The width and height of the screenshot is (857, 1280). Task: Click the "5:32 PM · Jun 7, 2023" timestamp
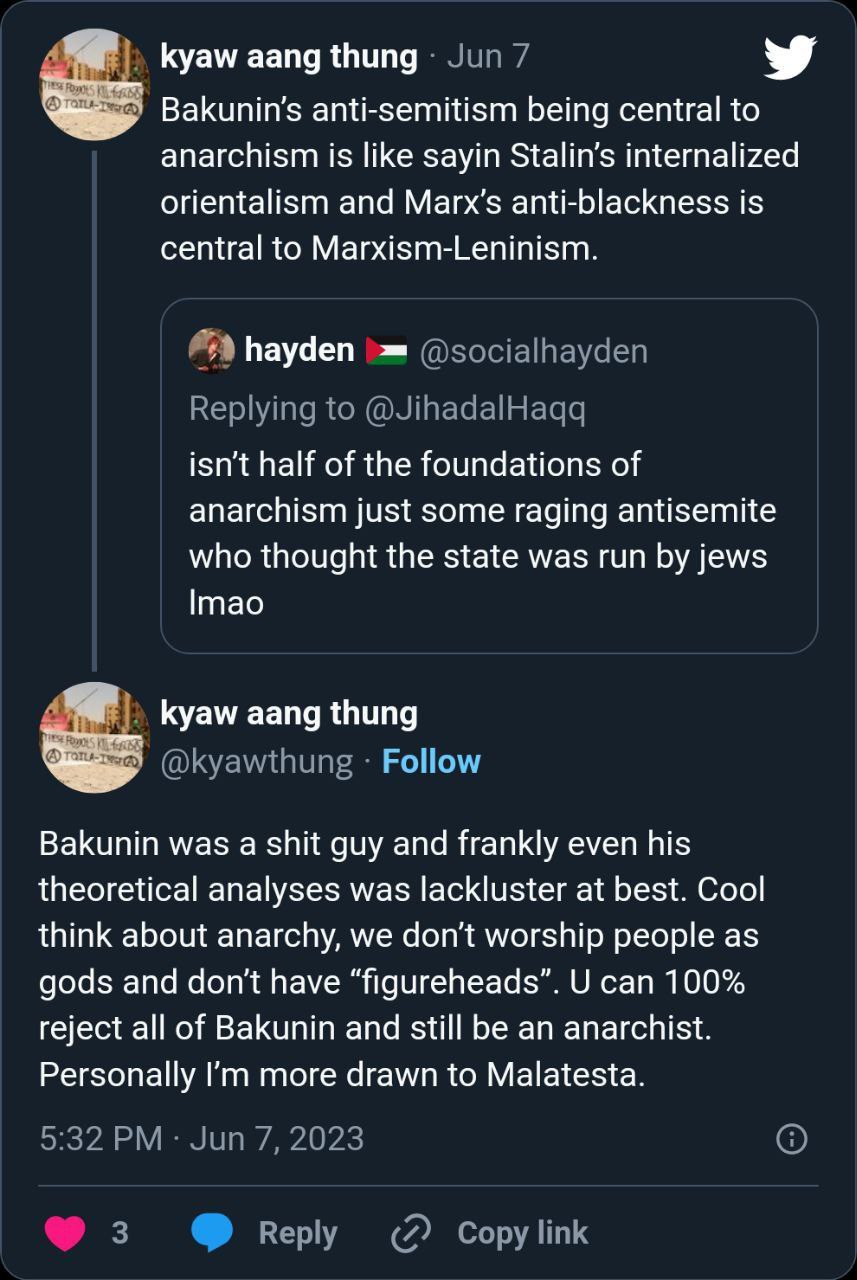201,1138
